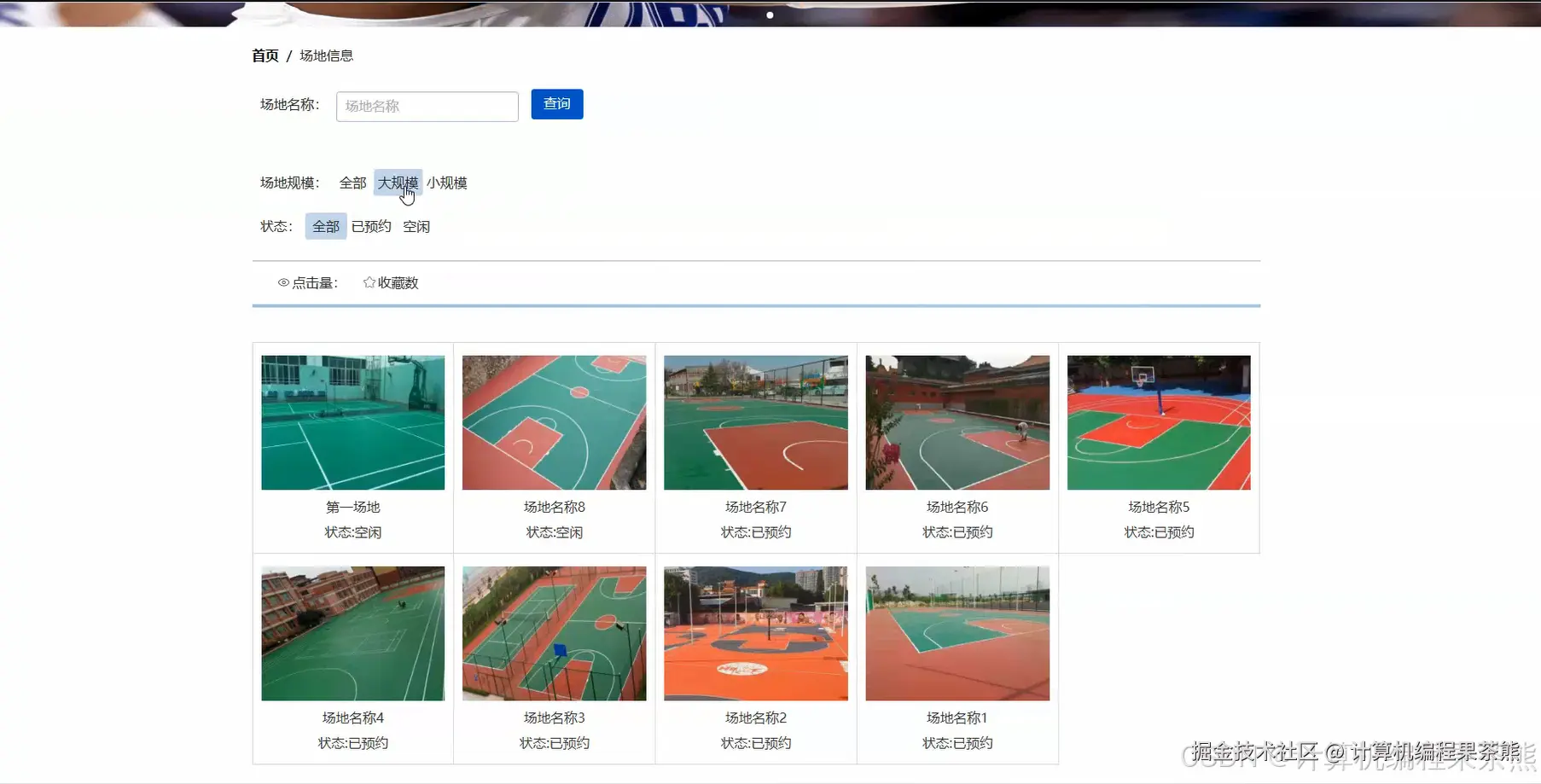The width and height of the screenshot is (1541, 784).
Task: Click the 场地信息 breadcrumb label
Action: [x=327, y=56]
